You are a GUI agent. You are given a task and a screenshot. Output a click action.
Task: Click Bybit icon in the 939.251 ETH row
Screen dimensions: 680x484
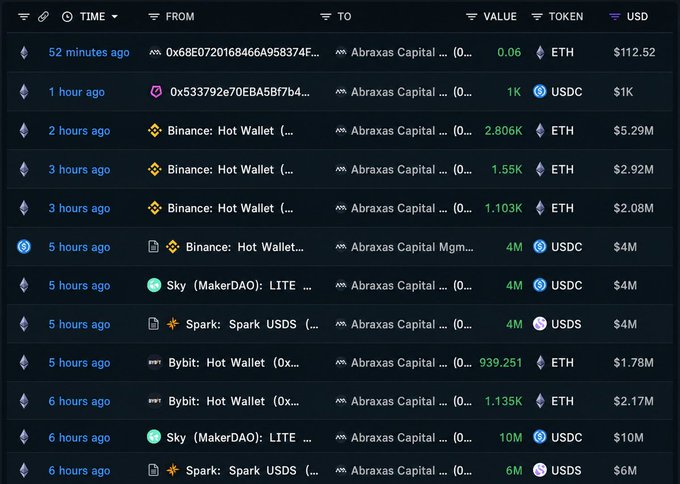155,363
